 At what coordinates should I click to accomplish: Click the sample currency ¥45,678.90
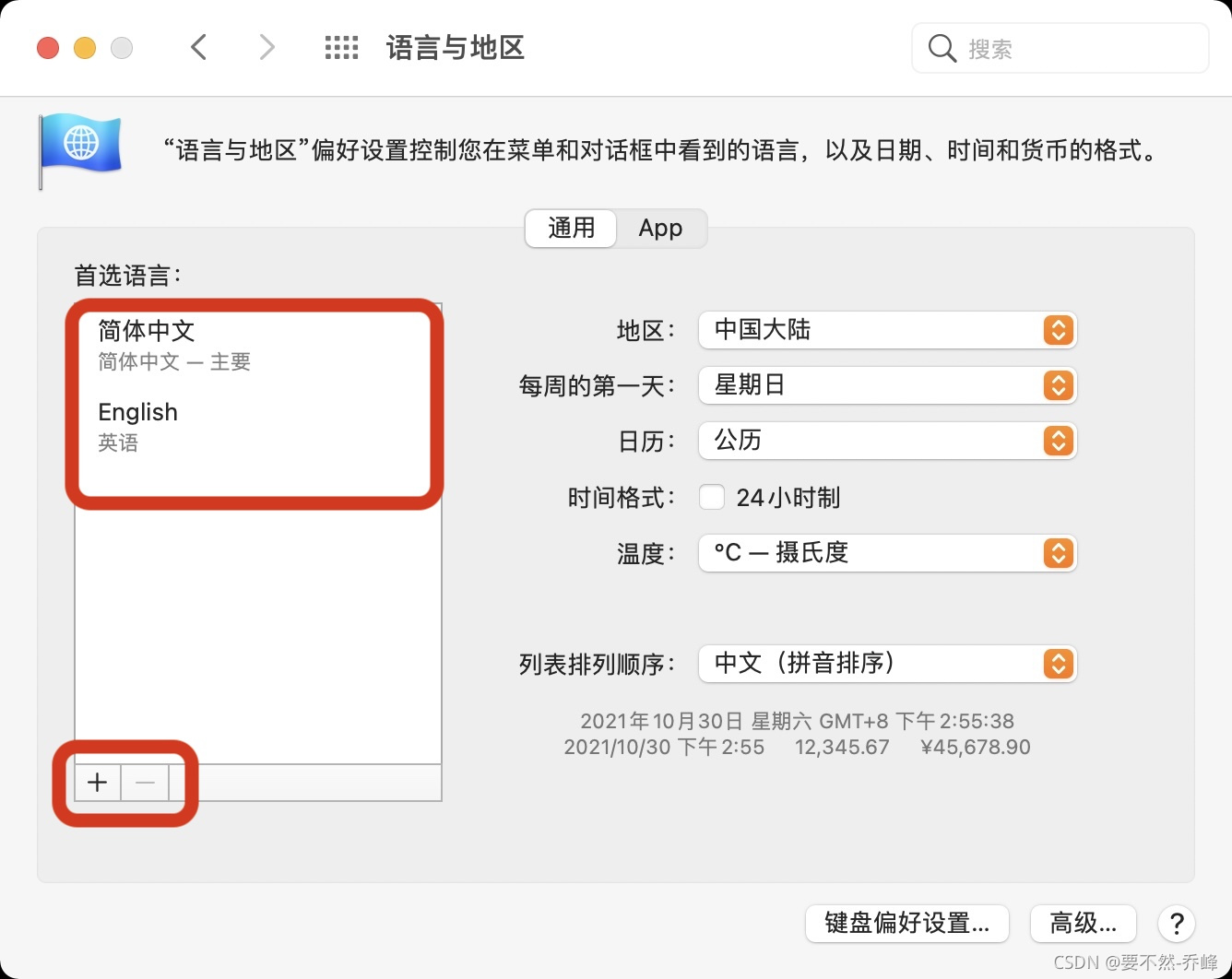pyautogui.click(x=976, y=747)
